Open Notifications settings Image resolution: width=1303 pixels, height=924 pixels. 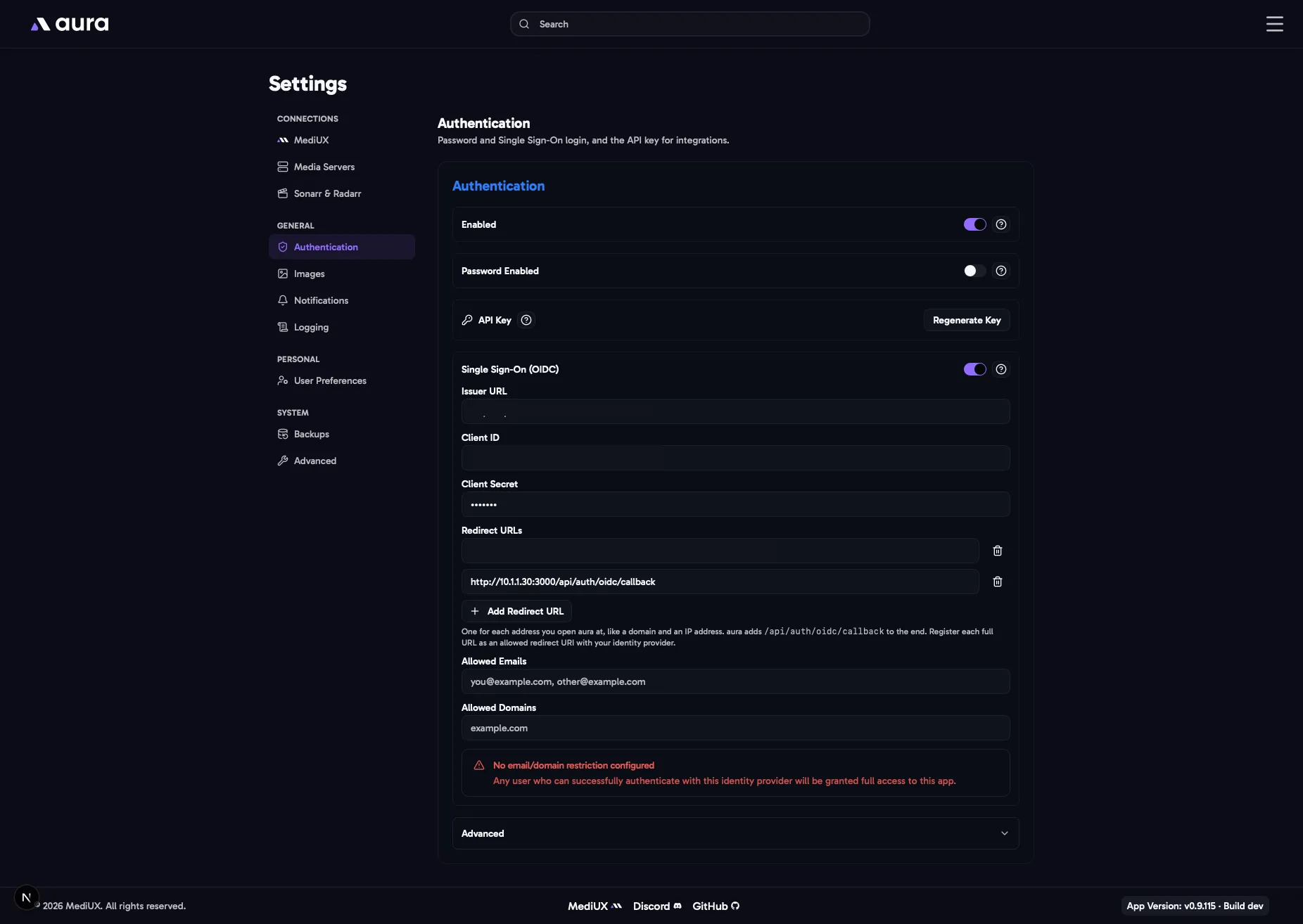point(342,300)
